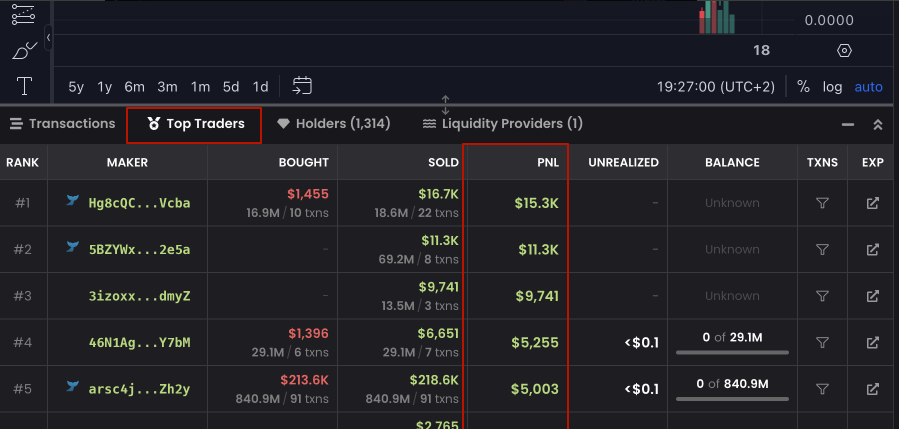
Task: Open explorer link for rank #1 trader
Action: click(873, 203)
